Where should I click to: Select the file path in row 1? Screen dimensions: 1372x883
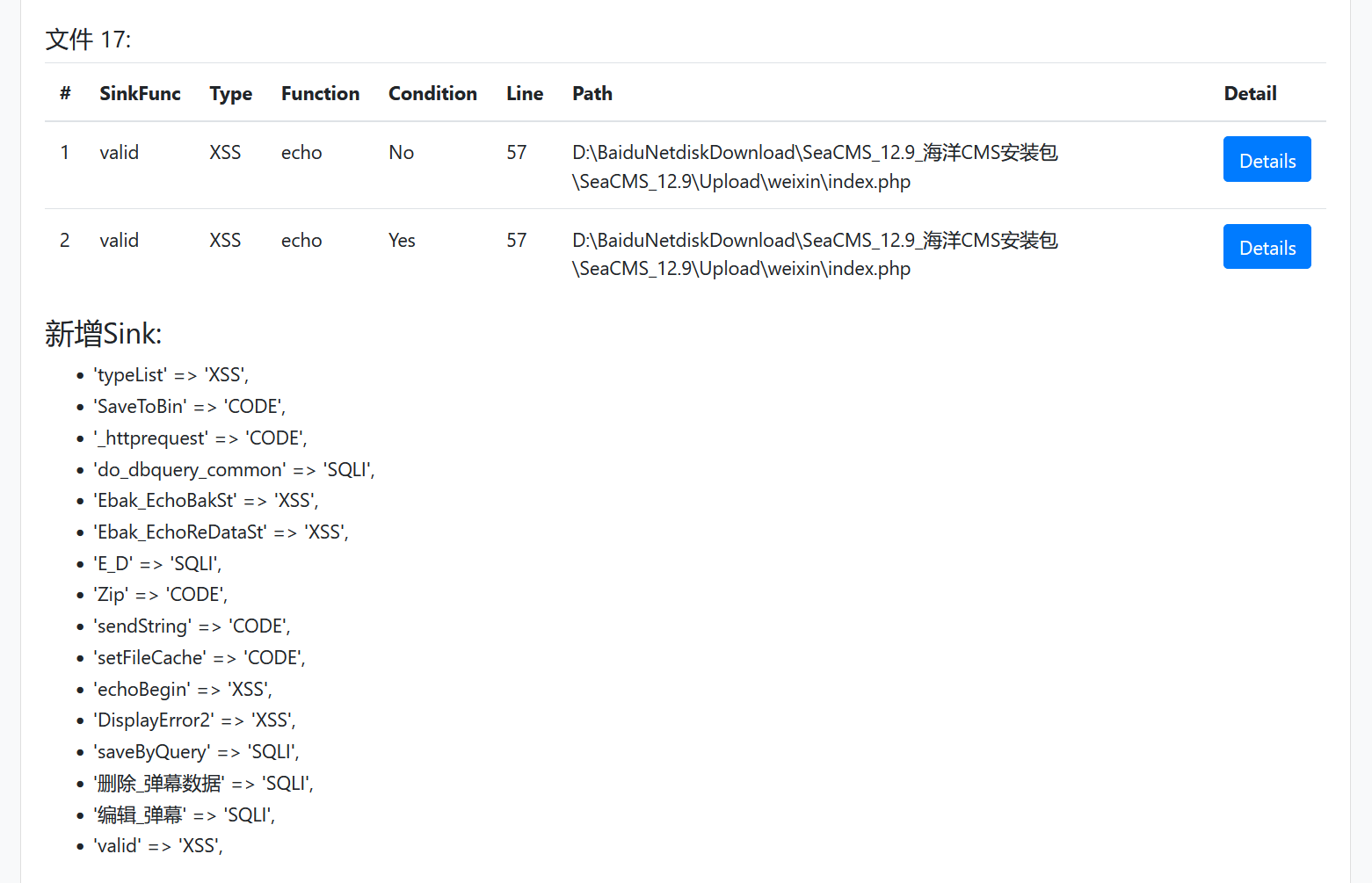[x=814, y=166]
